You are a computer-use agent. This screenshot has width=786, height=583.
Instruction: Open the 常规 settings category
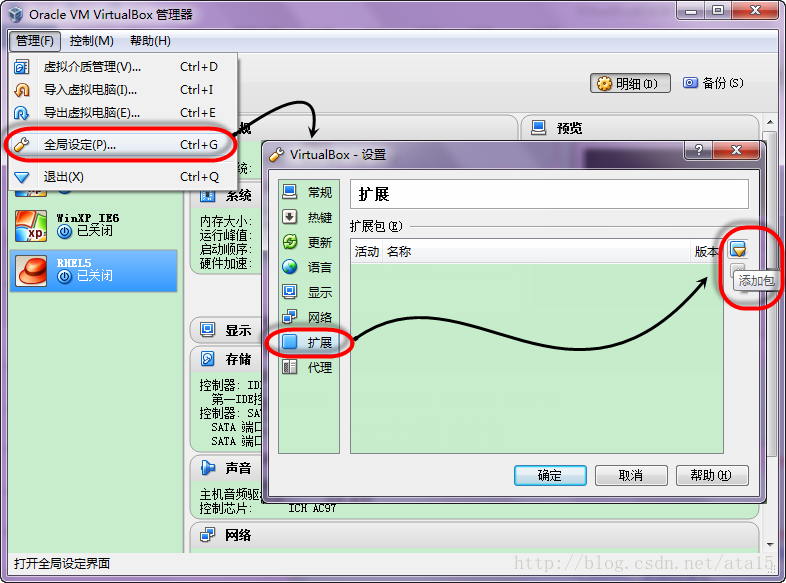pyautogui.click(x=309, y=192)
